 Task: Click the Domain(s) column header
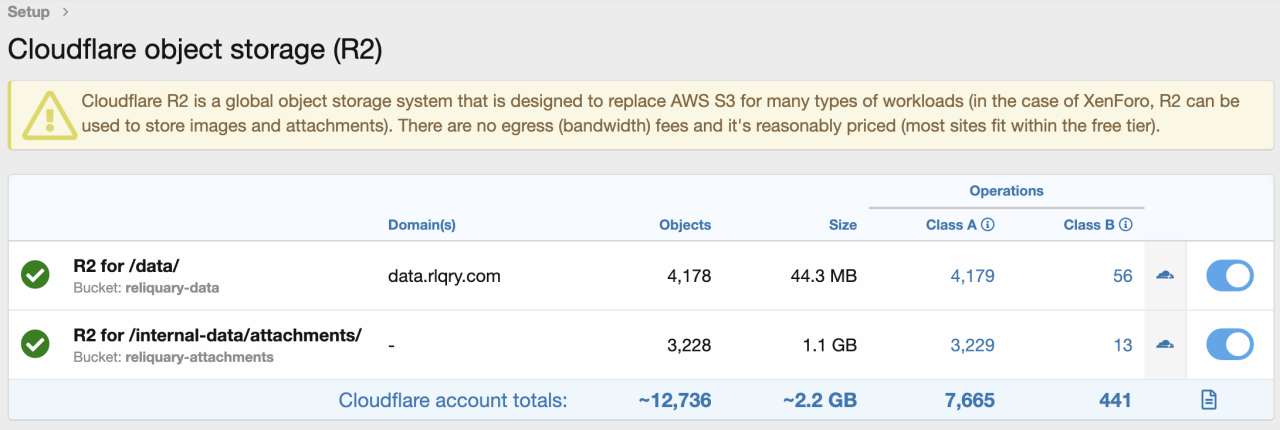tap(421, 225)
